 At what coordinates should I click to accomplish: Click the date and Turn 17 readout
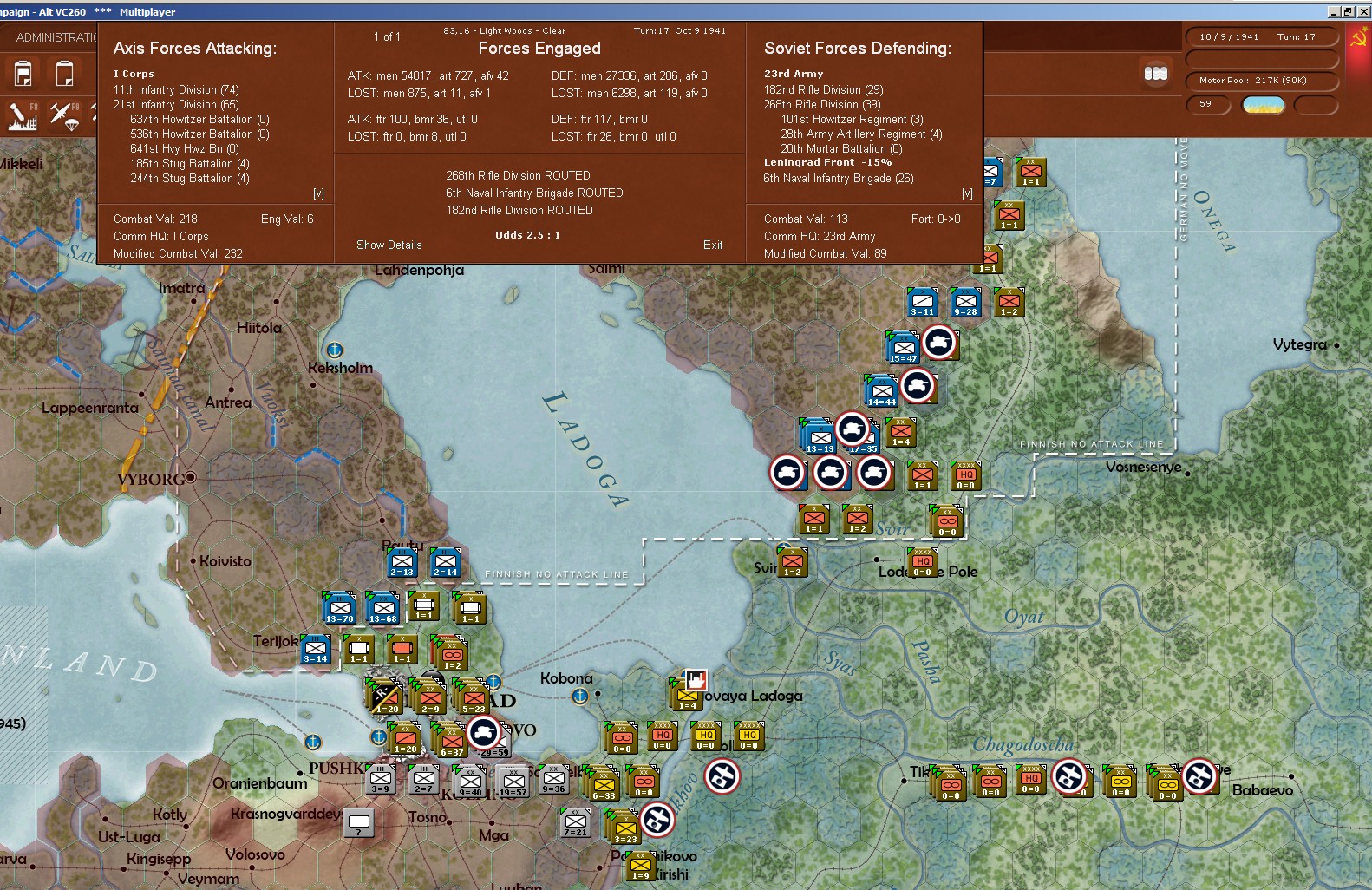coord(1262,37)
